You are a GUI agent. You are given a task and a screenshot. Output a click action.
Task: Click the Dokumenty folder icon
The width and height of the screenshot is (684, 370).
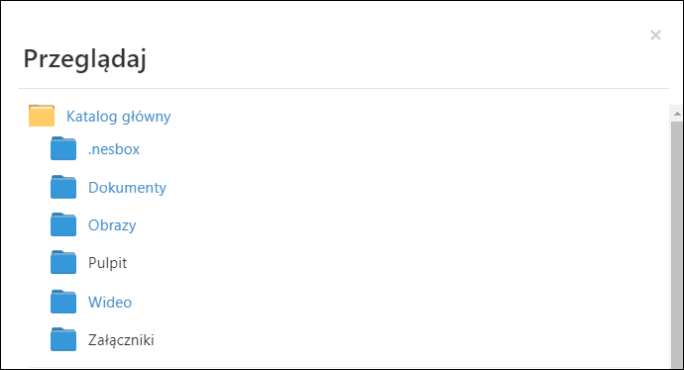click(63, 187)
